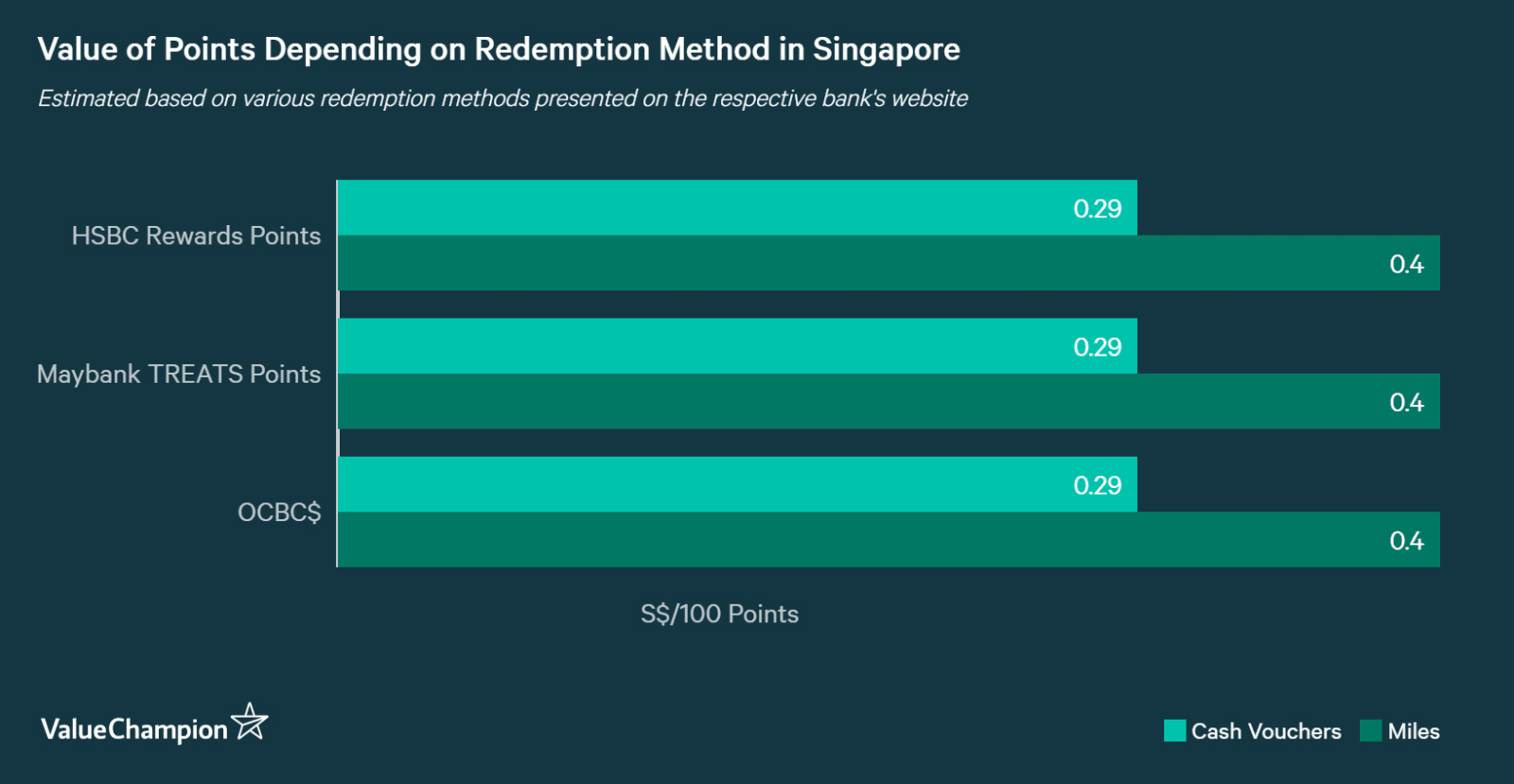Click the 0.4 value on HSBC miles bar
1514x784 pixels.
1406,264
